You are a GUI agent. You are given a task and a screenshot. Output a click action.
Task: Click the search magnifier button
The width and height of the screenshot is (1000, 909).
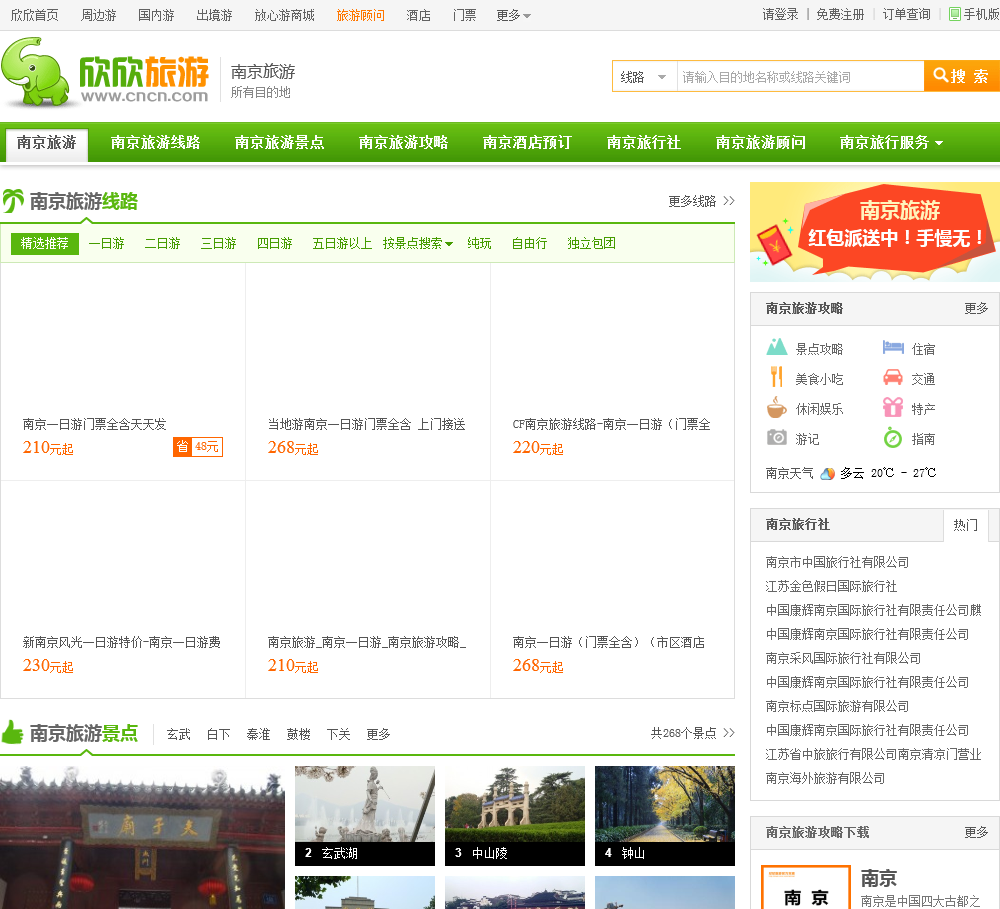tap(961, 77)
